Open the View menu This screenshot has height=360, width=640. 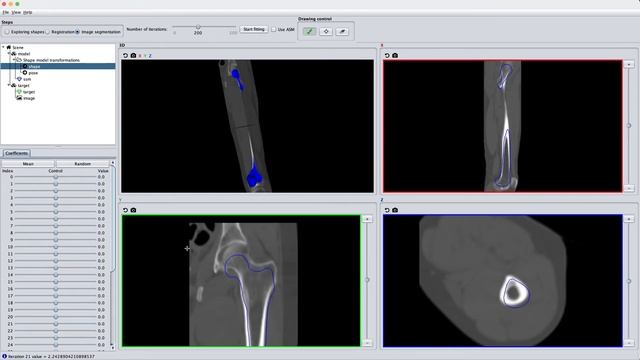(16, 13)
